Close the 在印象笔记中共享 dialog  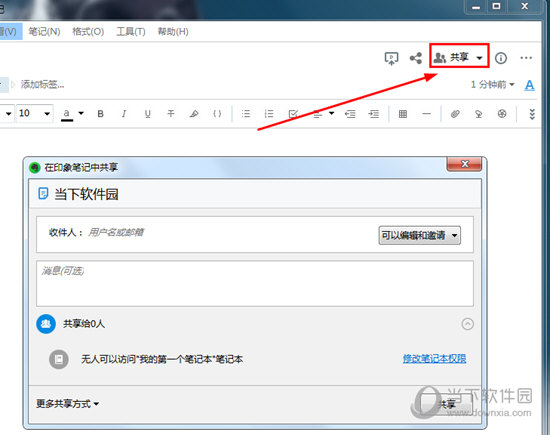tap(464, 164)
